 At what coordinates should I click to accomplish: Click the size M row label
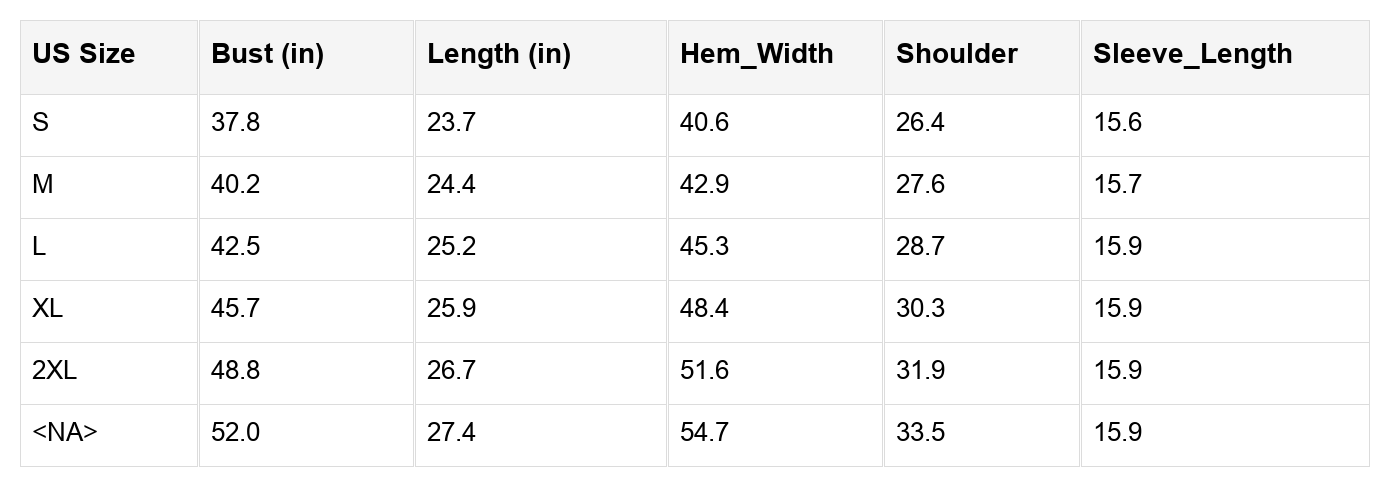[43, 185]
